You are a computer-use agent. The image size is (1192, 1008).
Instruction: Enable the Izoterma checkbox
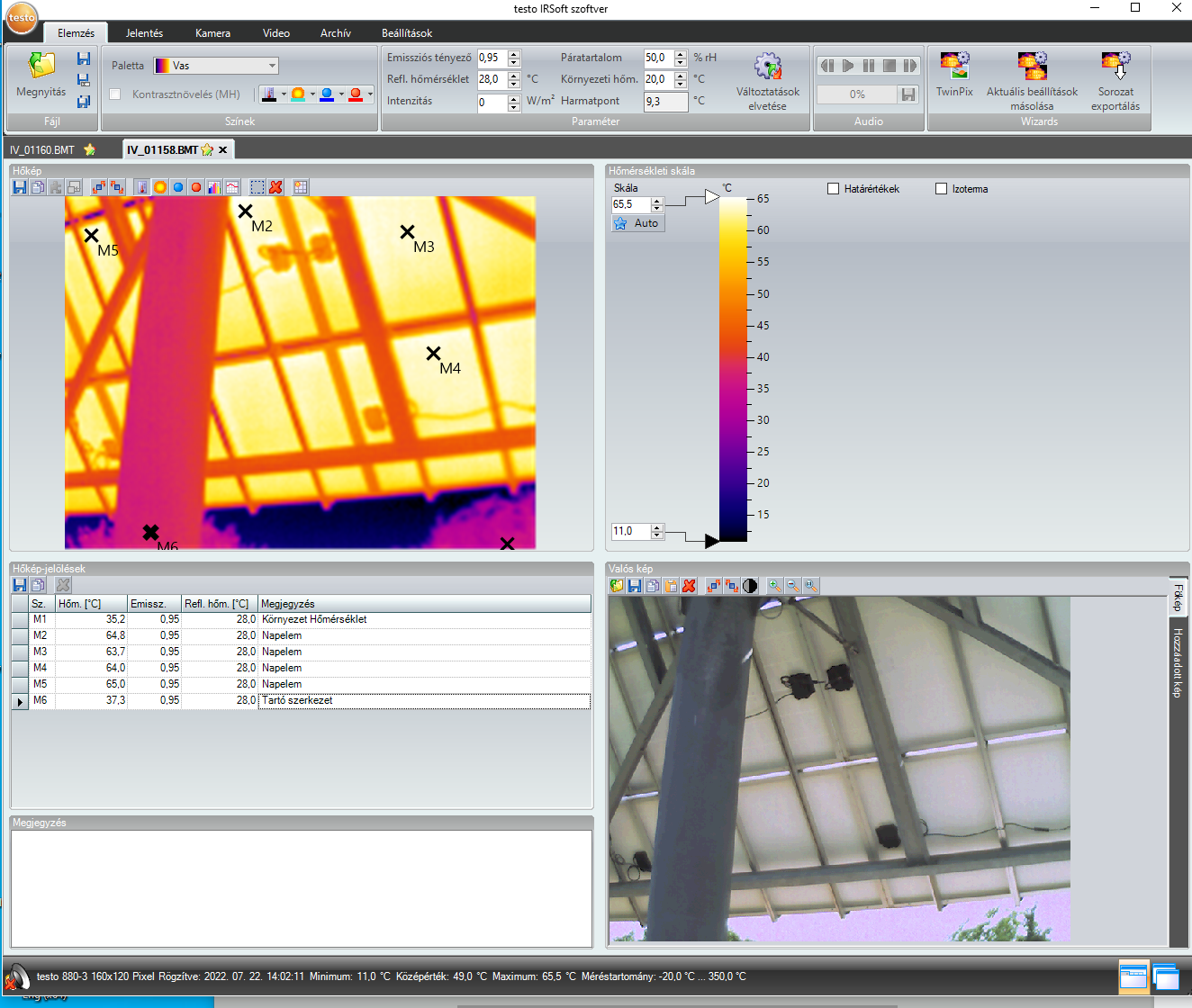[x=941, y=189]
